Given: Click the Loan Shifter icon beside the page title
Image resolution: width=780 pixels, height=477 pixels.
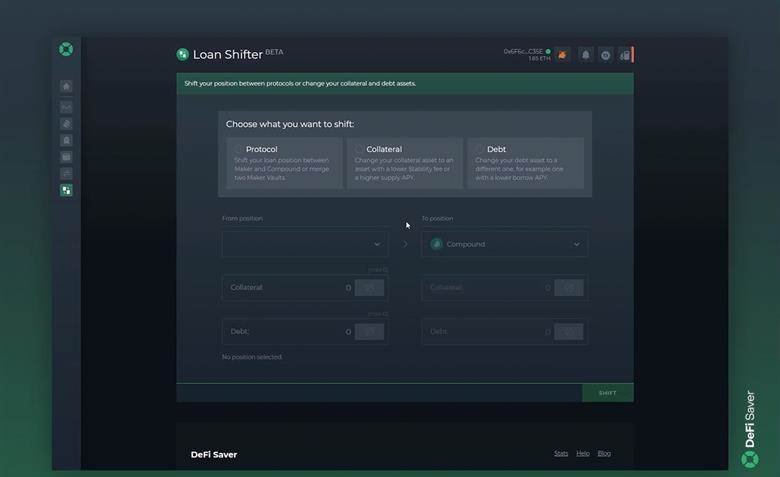Looking at the screenshot, I should (x=183, y=54).
